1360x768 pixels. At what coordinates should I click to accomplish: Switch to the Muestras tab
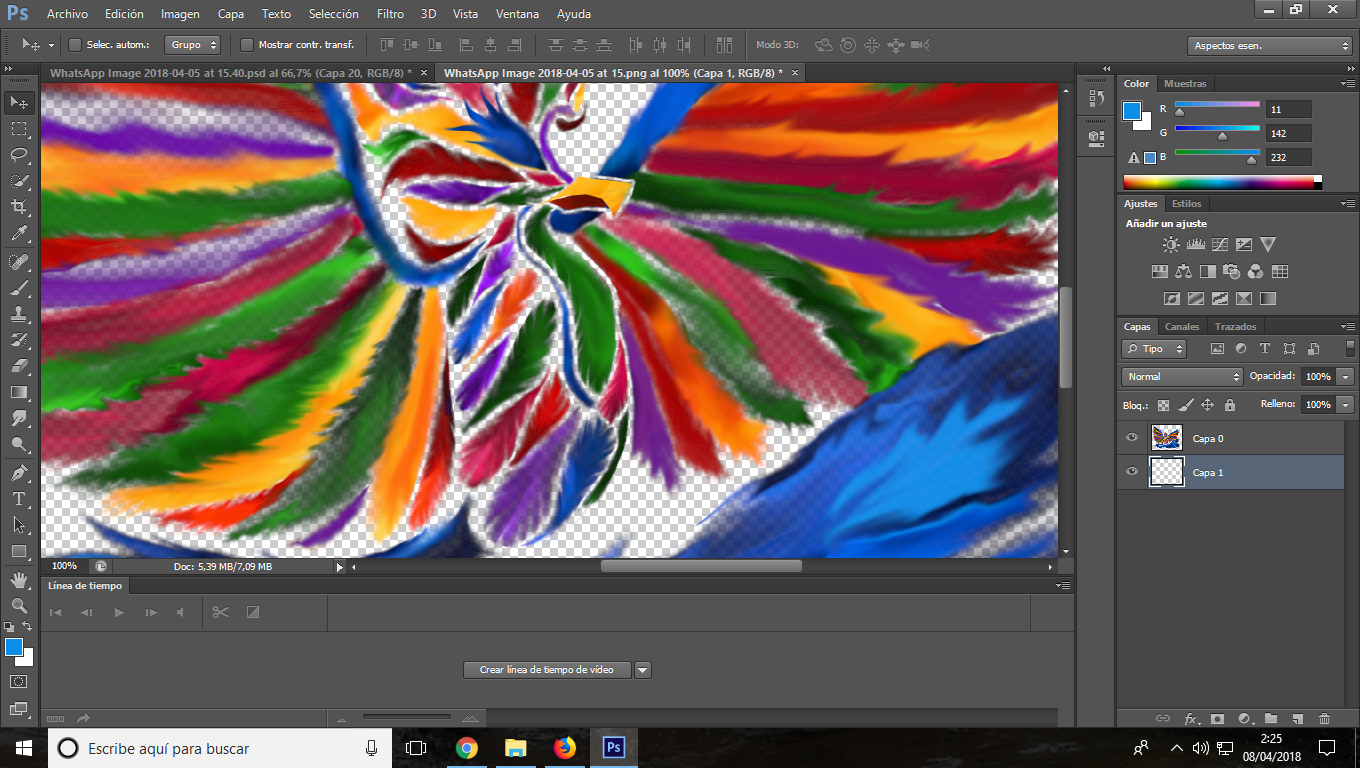1185,84
